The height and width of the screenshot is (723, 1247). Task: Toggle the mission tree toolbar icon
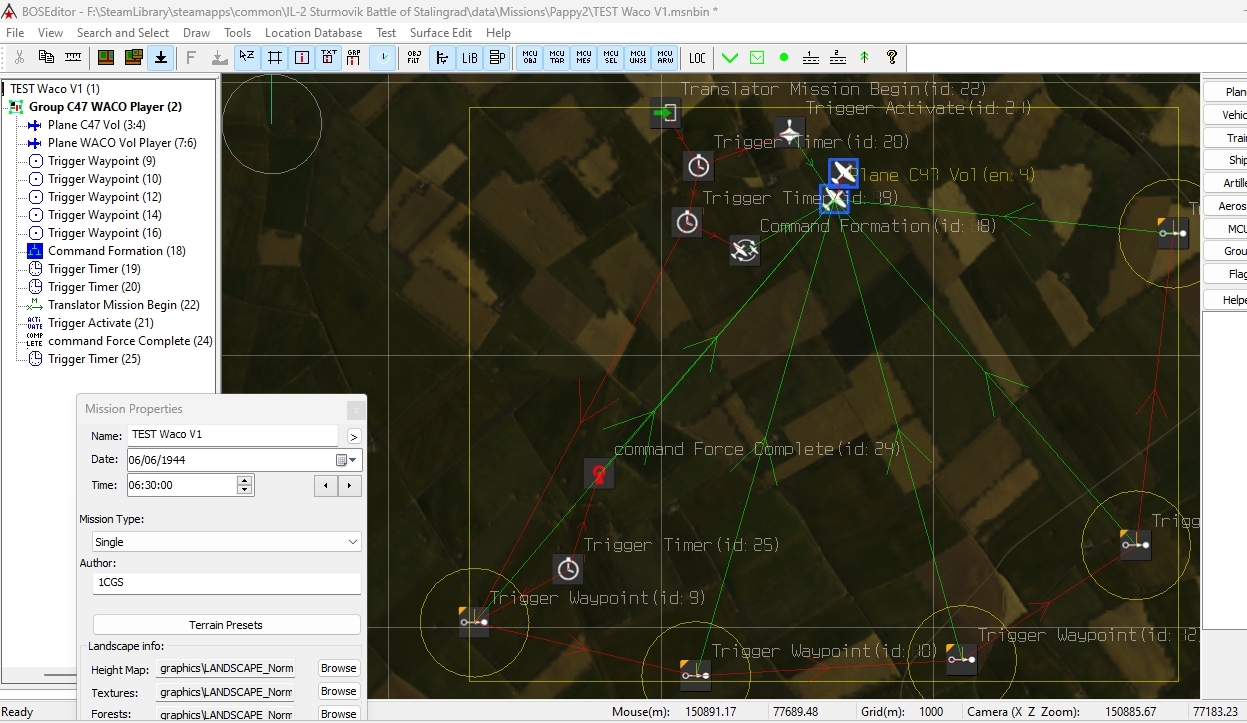tap(442, 58)
